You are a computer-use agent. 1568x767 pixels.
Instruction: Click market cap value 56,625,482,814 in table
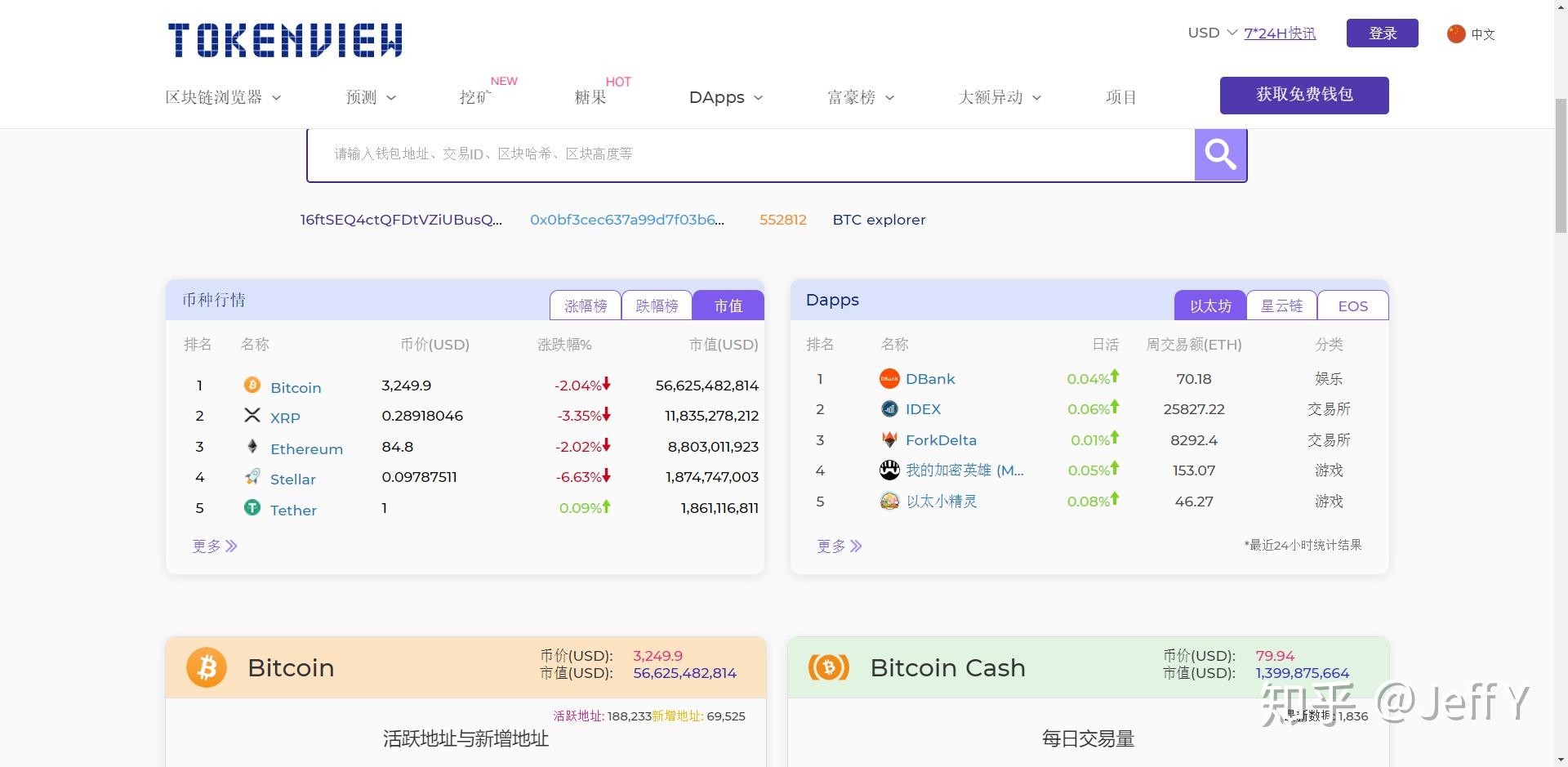[x=706, y=386]
